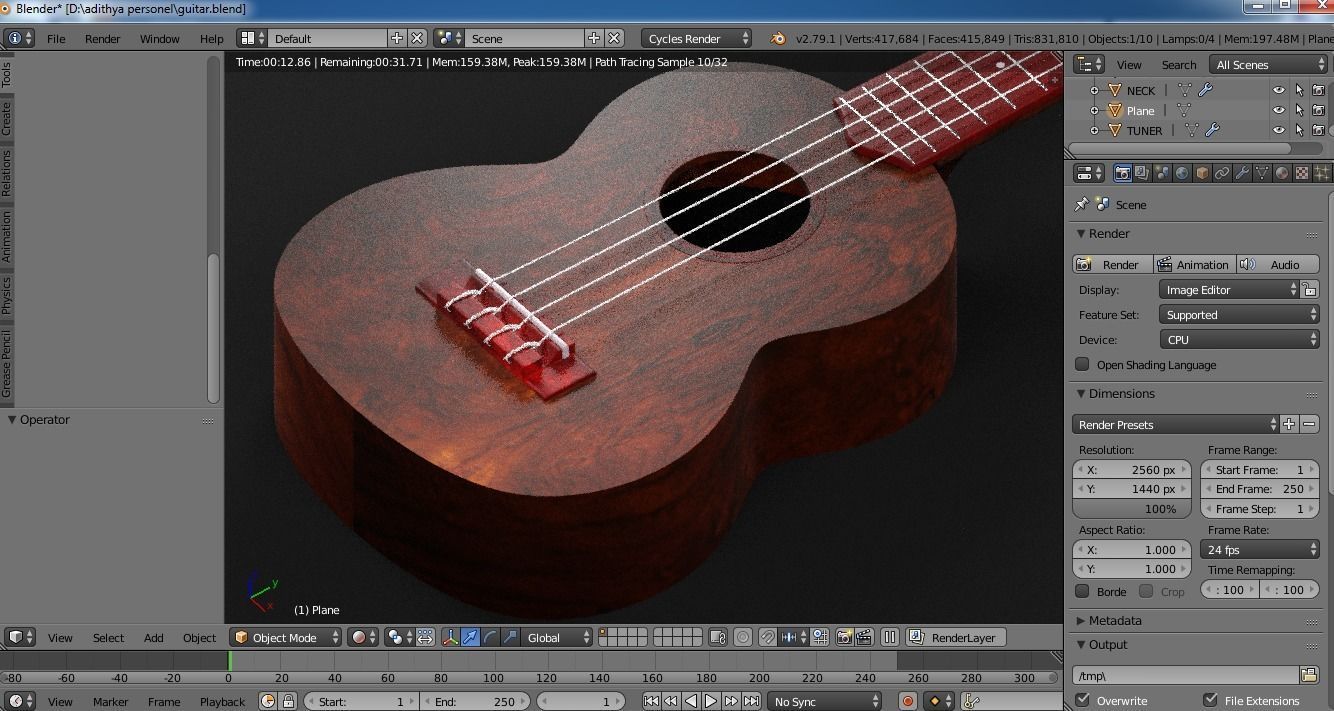Disable the File Extensions checkbox
The image size is (1334, 711).
pyautogui.click(x=1210, y=700)
